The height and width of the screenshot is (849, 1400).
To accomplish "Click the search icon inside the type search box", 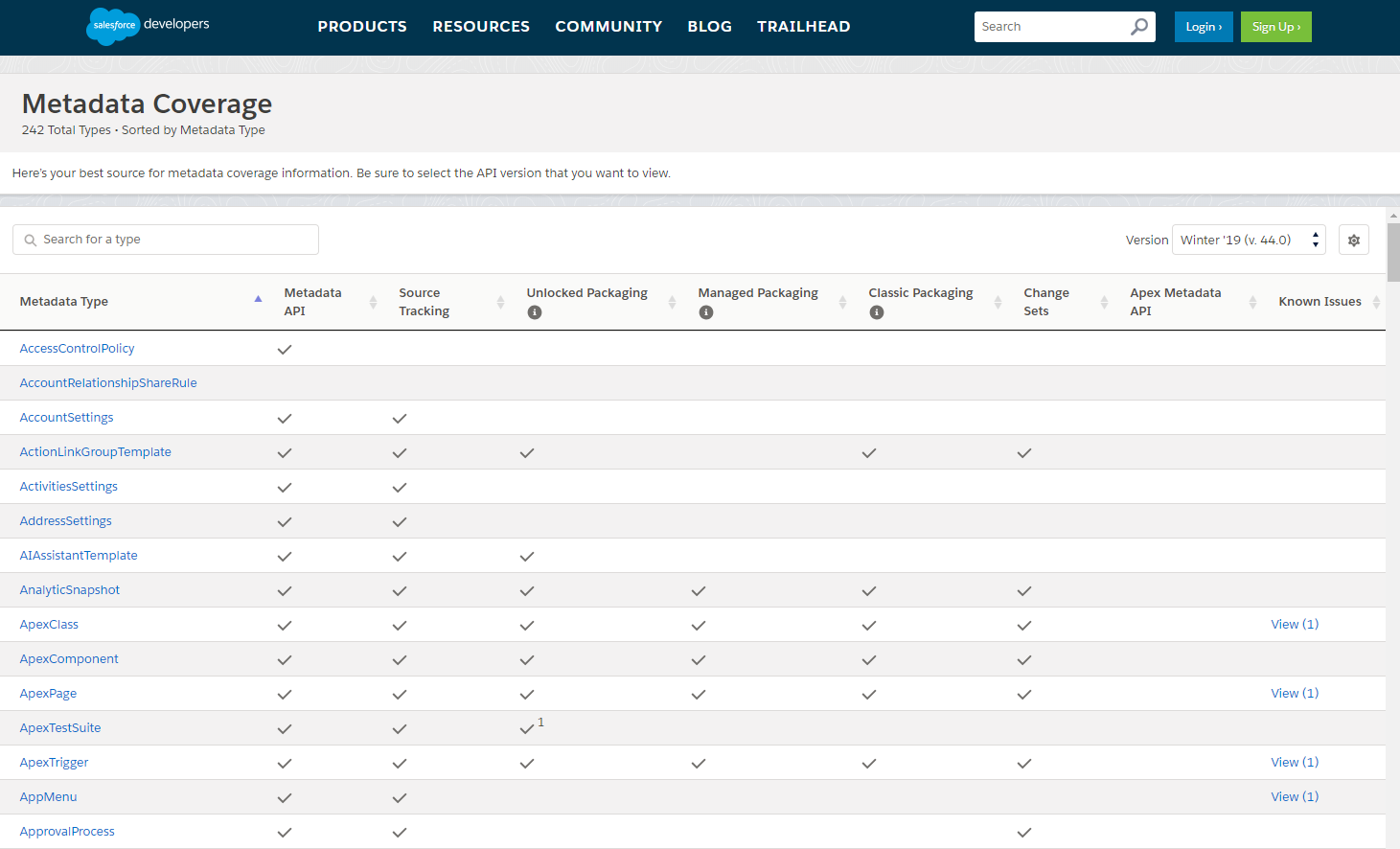I will tap(30, 239).
